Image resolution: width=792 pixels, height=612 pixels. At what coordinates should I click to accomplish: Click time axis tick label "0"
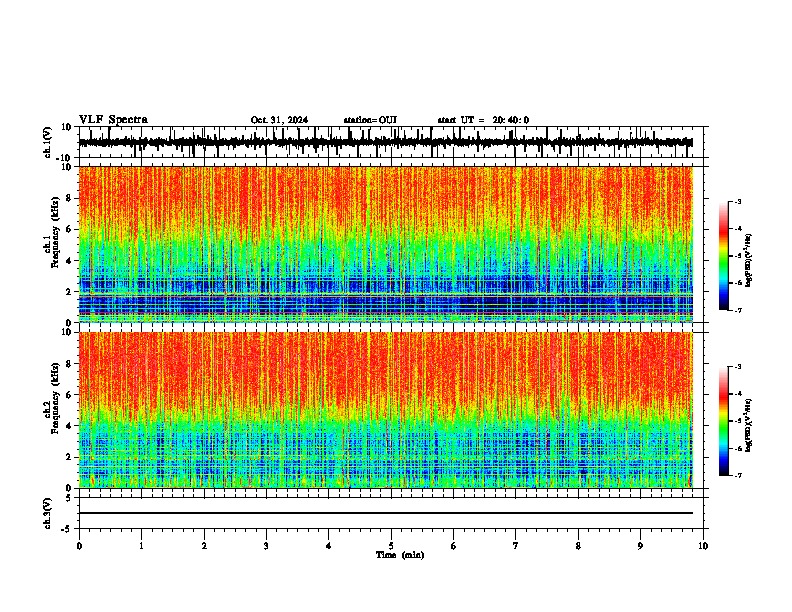tap(79, 546)
